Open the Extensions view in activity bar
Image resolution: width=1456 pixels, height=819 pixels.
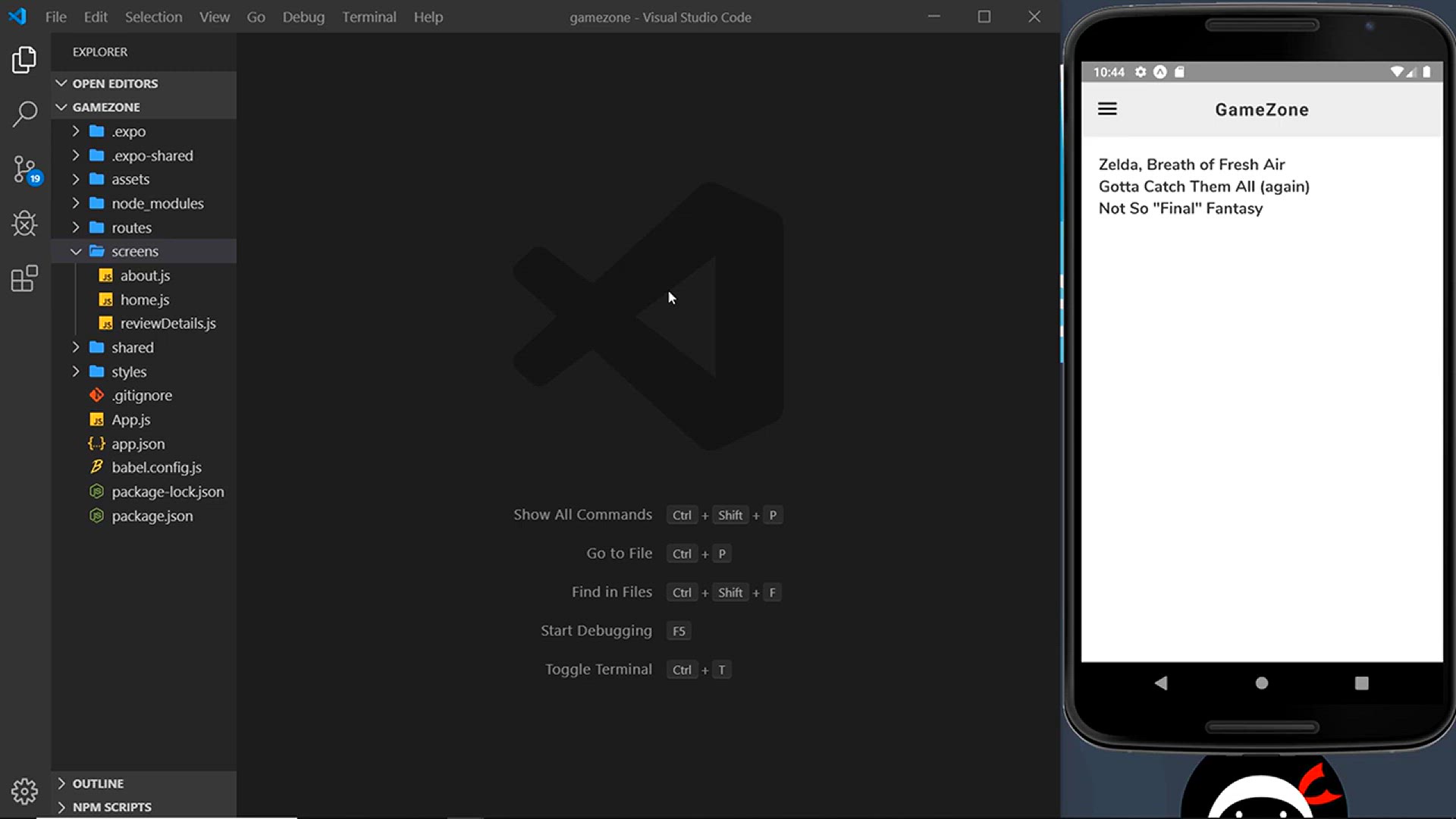[24, 278]
